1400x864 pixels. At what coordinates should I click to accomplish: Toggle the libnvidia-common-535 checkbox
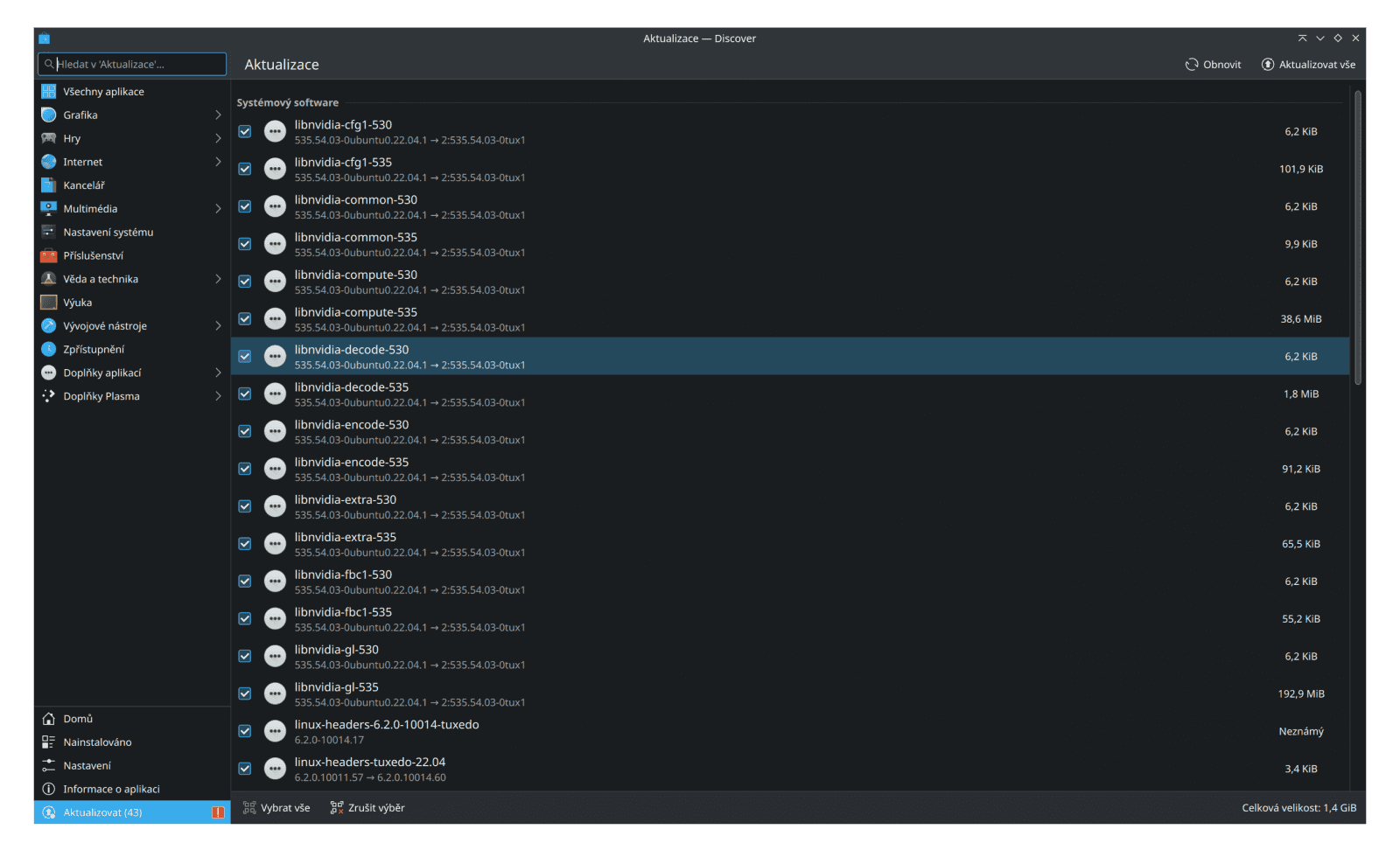(245, 244)
